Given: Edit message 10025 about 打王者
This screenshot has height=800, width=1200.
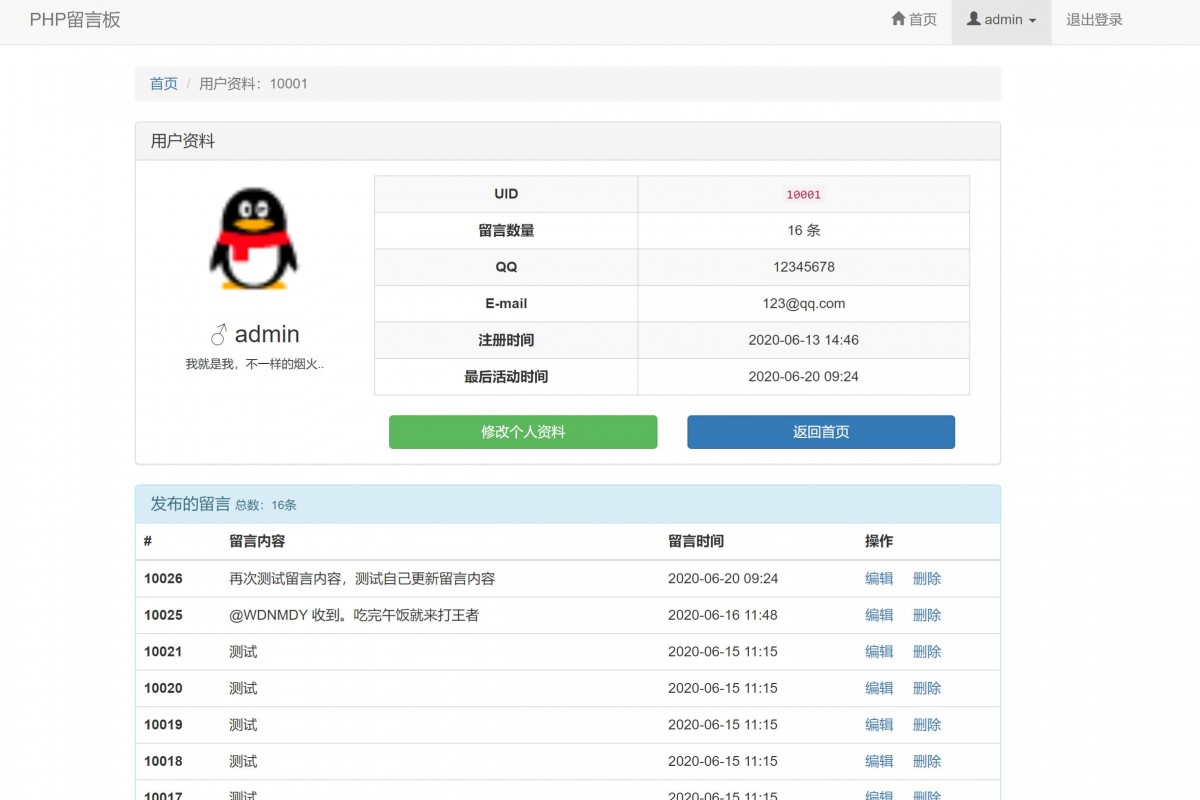Looking at the screenshot, I should tap(878, 615).
